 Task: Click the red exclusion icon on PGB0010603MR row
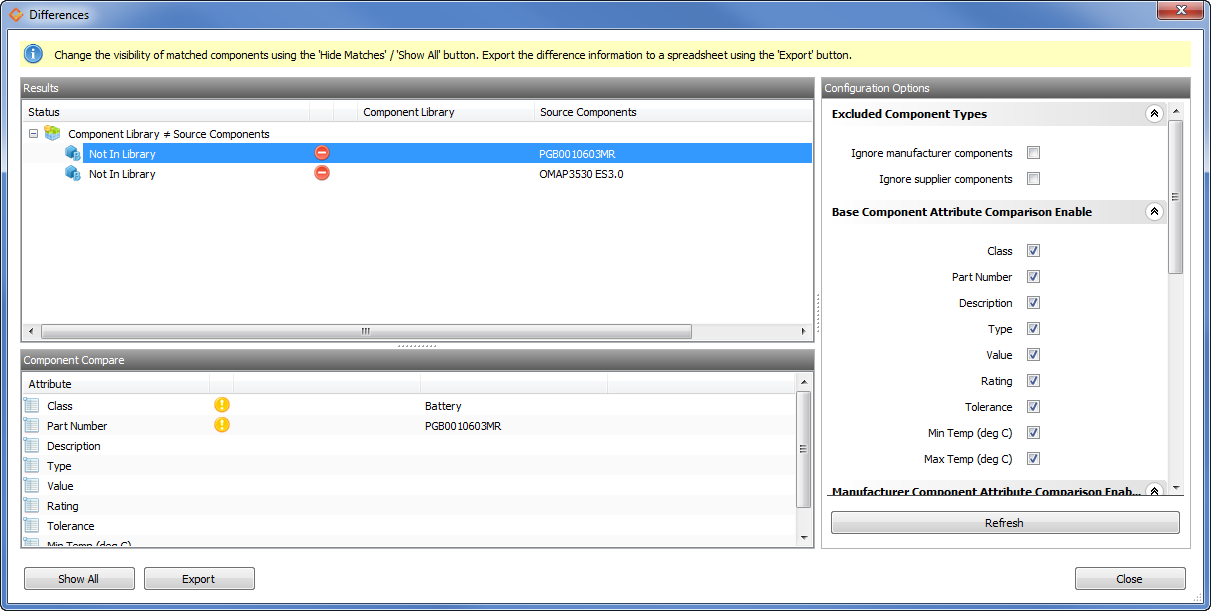(x=321, y=153)
